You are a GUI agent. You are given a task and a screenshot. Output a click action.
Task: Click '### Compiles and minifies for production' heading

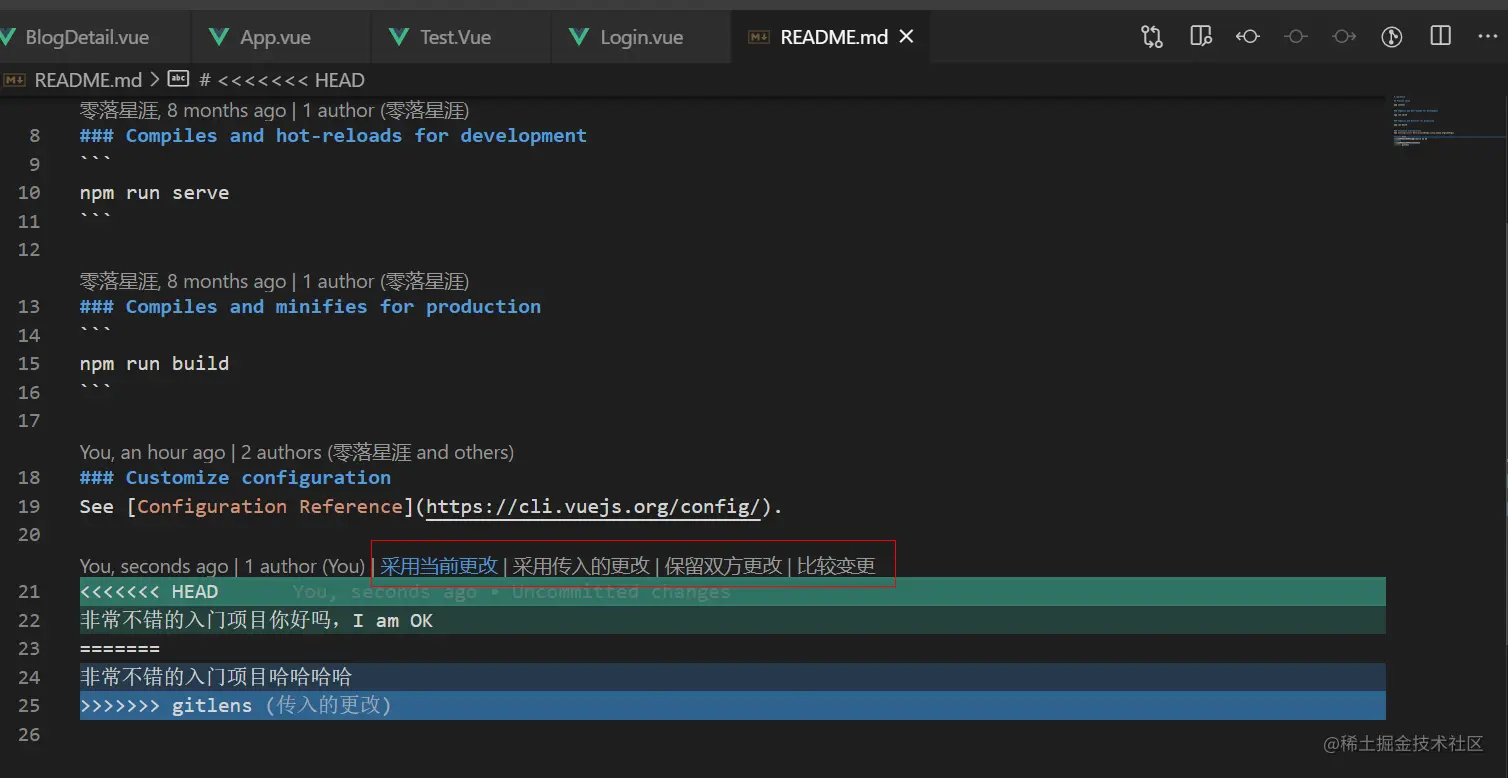(310, 307)
